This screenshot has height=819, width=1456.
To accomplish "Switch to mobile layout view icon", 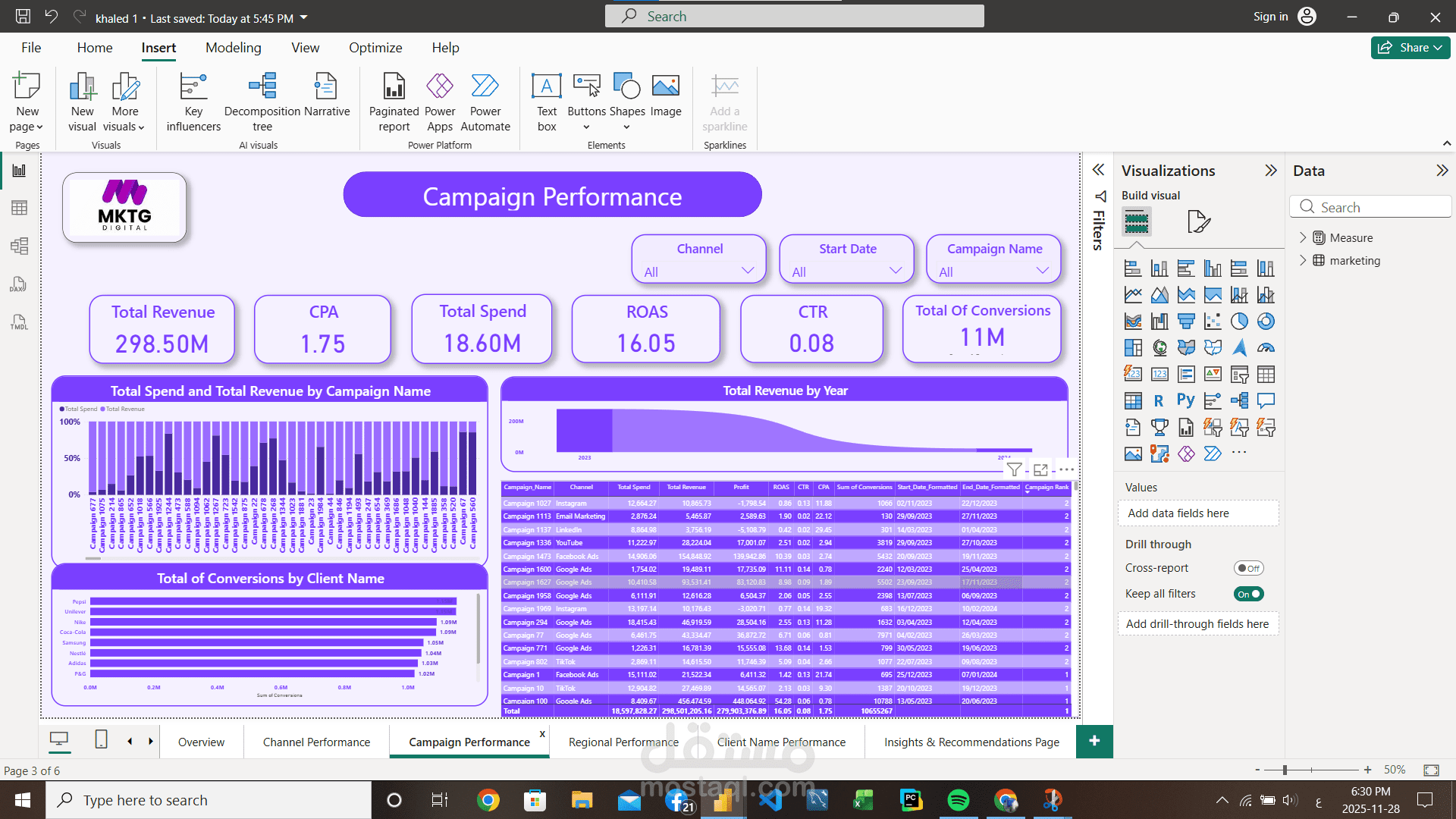I will coord(101,740).
